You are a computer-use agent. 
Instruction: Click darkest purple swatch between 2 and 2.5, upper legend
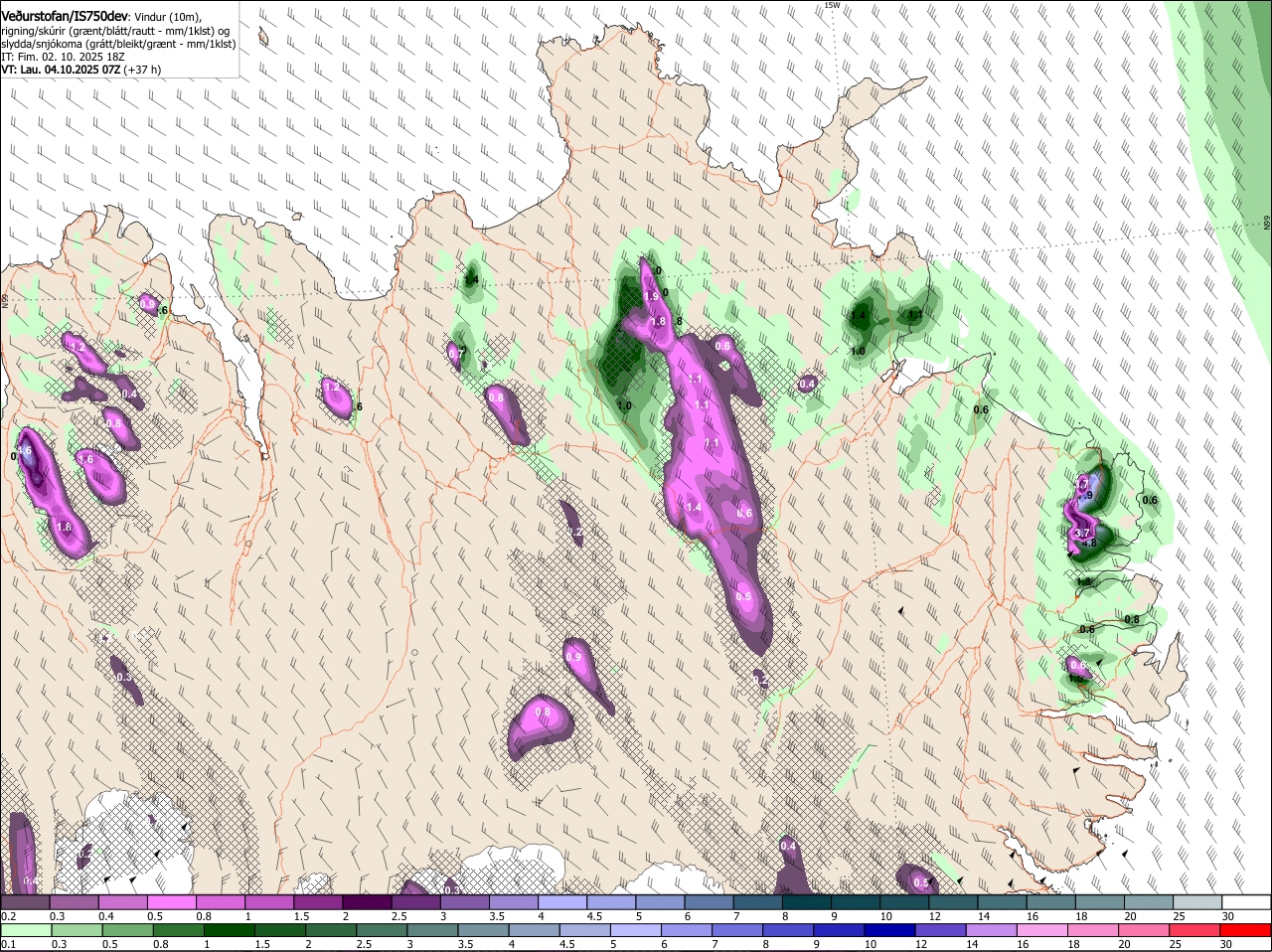pos(367,902)
